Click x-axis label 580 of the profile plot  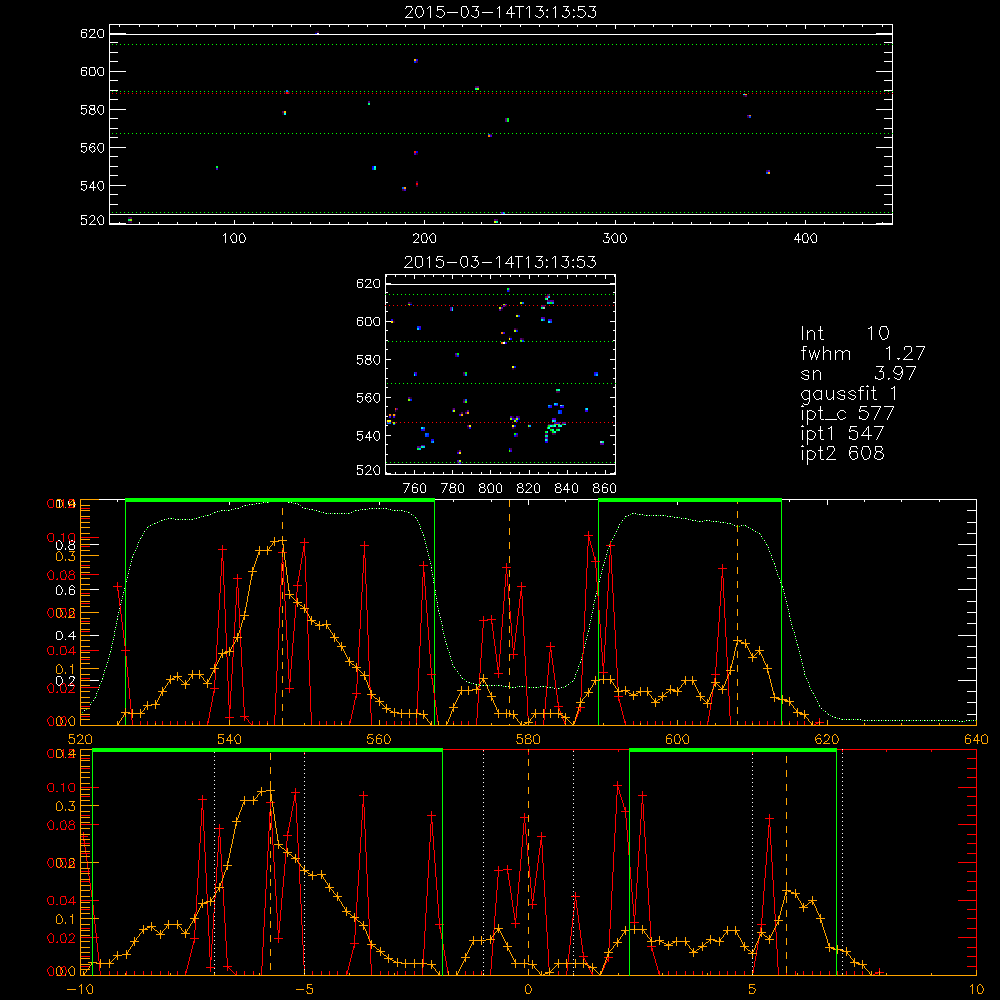click(528, 740)
